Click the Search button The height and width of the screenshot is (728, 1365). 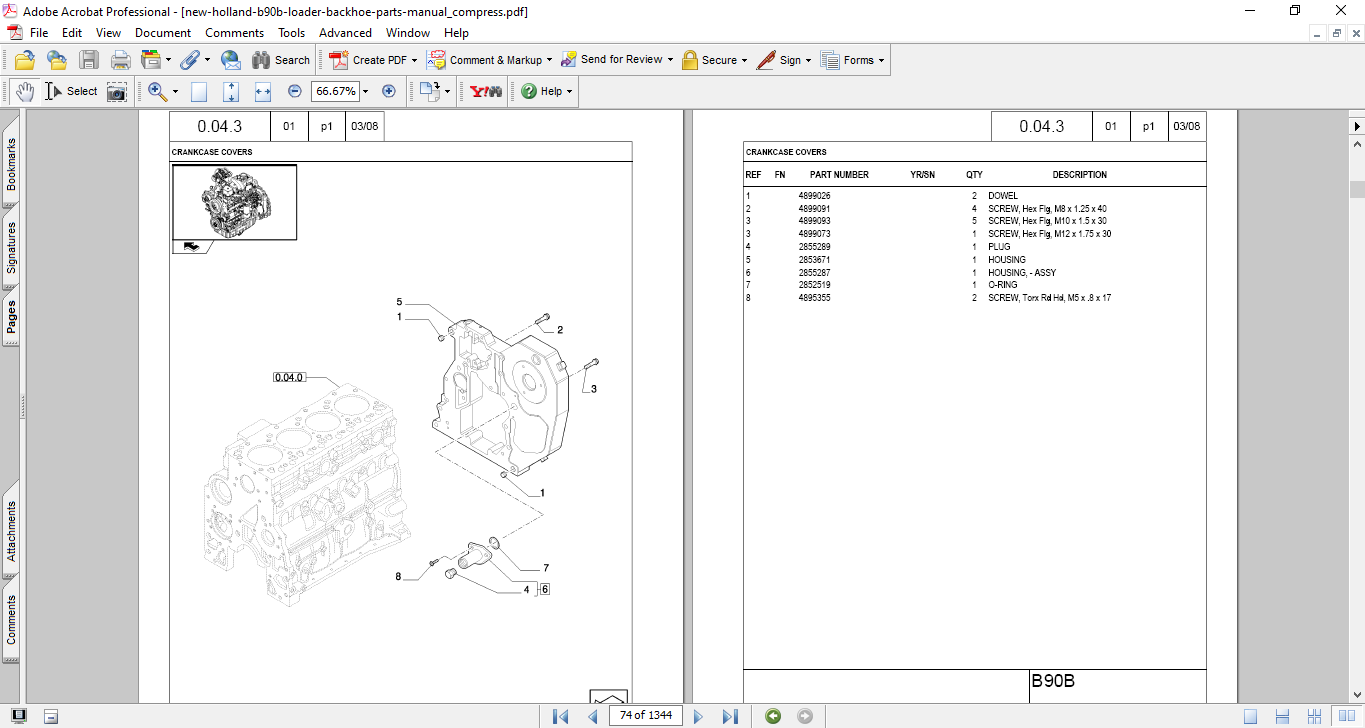click(x=281, y=60)
